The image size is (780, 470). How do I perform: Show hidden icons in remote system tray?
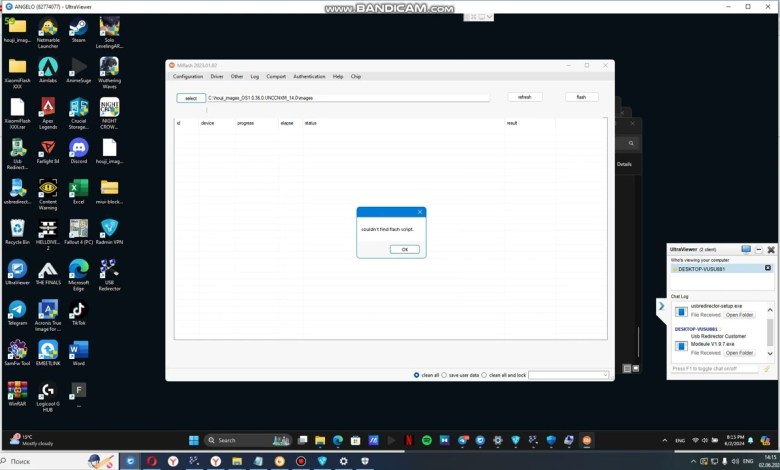tap(665, 440)
